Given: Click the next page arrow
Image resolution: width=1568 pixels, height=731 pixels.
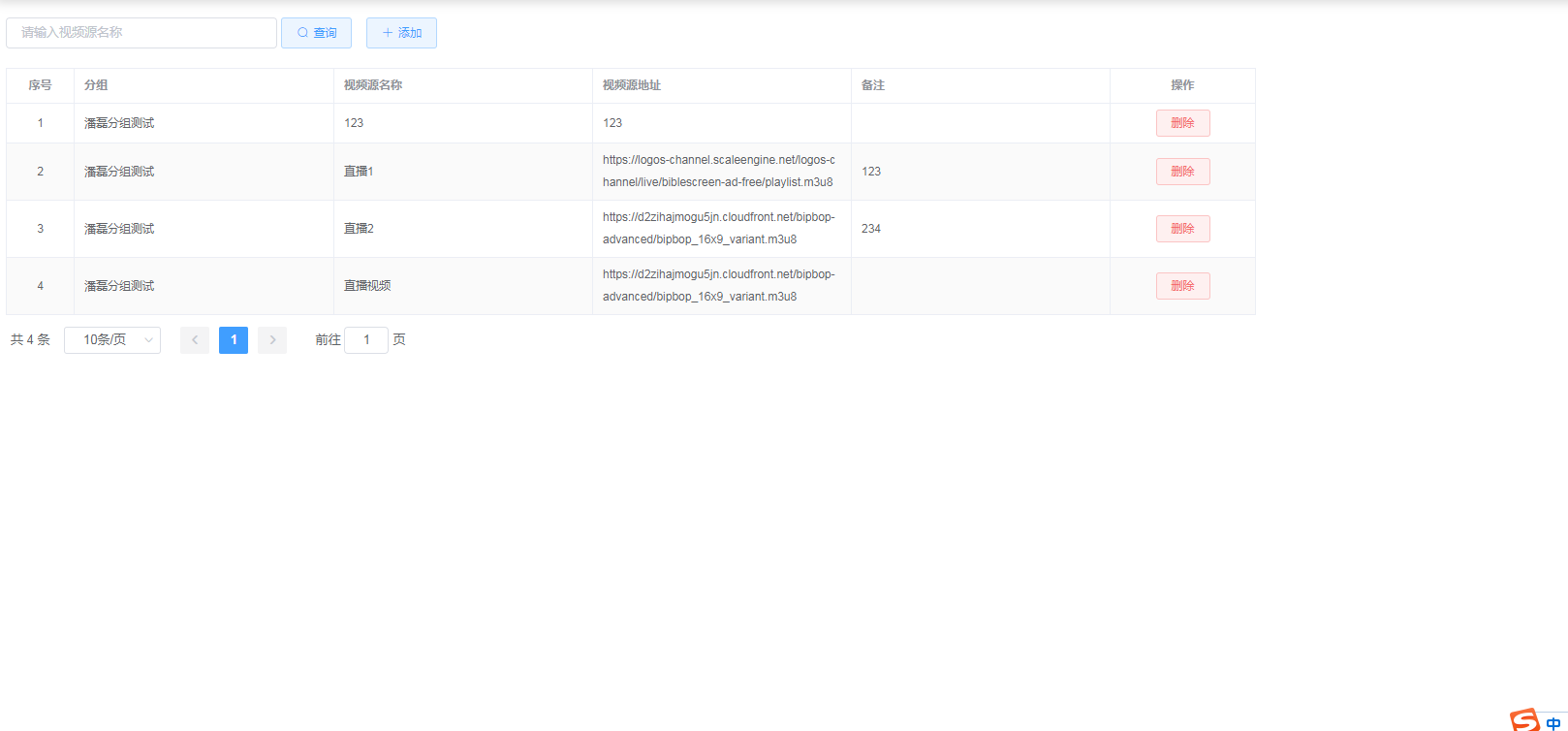Looking at the screenshot, I should pyautogui.click(x=272, y=340).
